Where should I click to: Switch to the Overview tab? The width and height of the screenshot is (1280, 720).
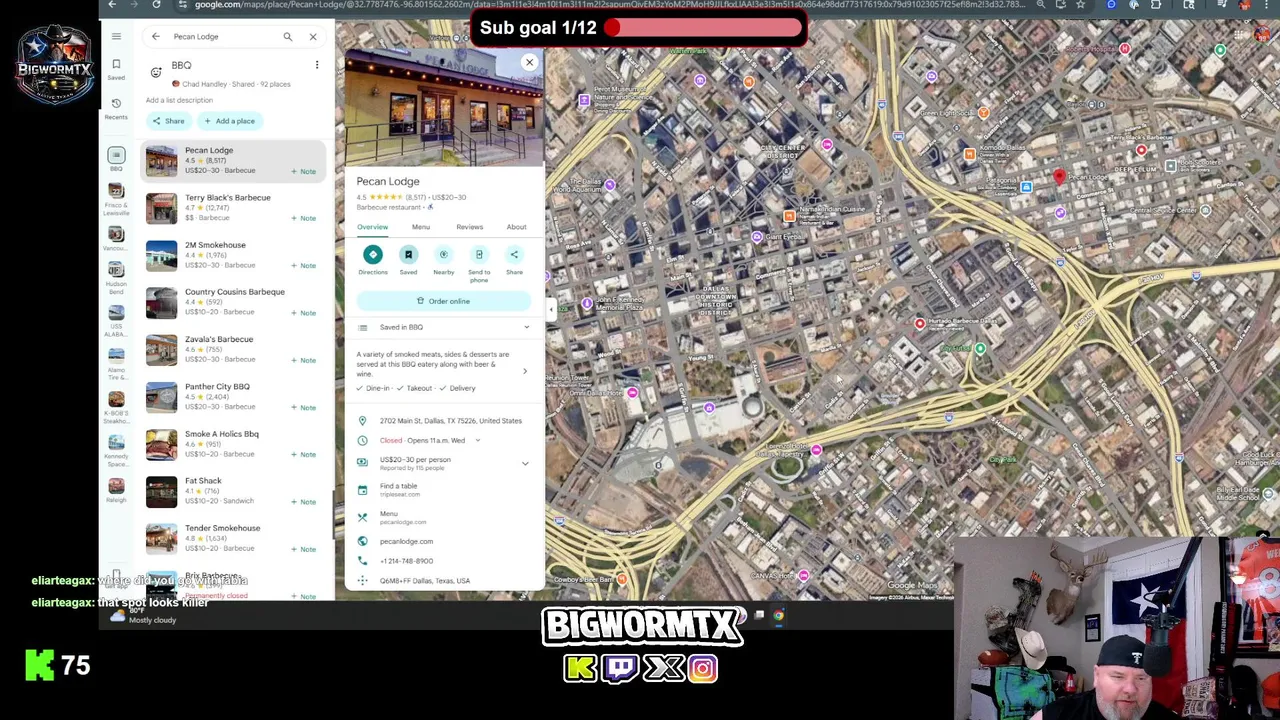click(x=372, y=227)
